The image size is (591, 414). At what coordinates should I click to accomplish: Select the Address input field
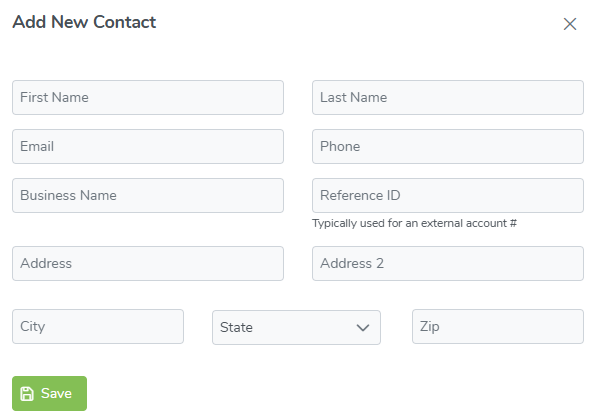pyautogui.click(x=148, y=263)
